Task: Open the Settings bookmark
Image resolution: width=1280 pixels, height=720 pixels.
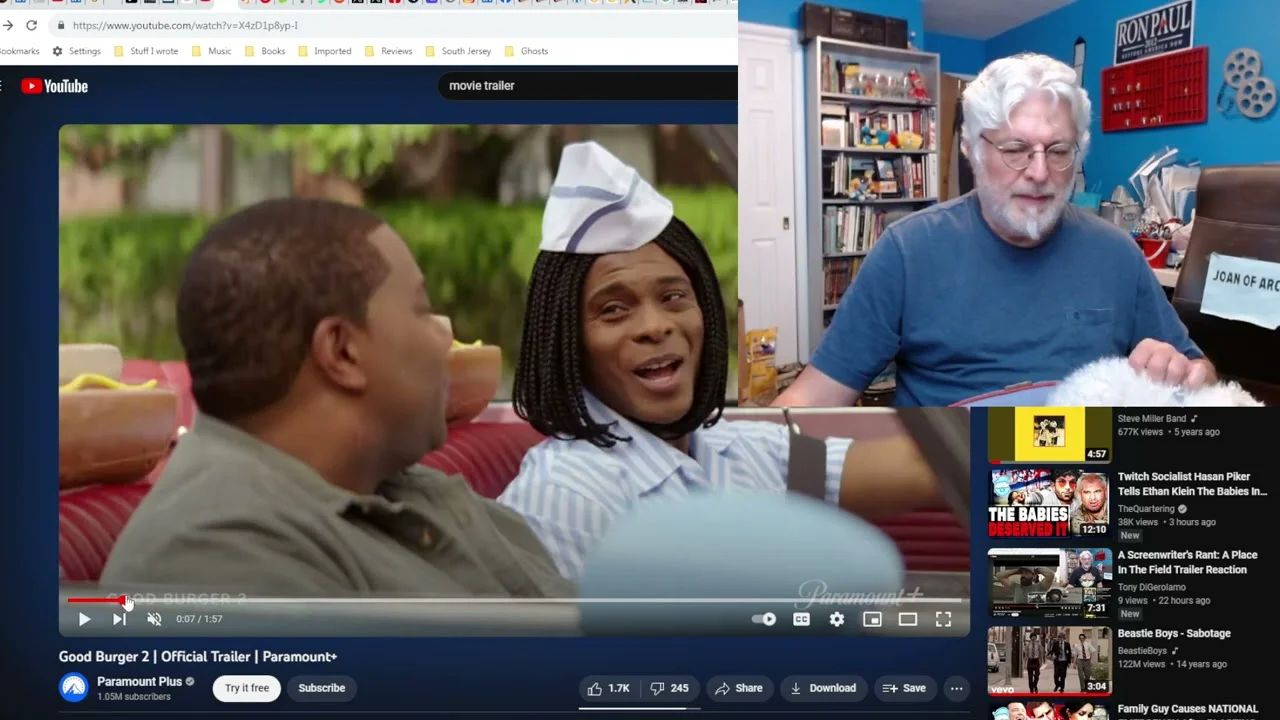Action: (x=76, y=51)
